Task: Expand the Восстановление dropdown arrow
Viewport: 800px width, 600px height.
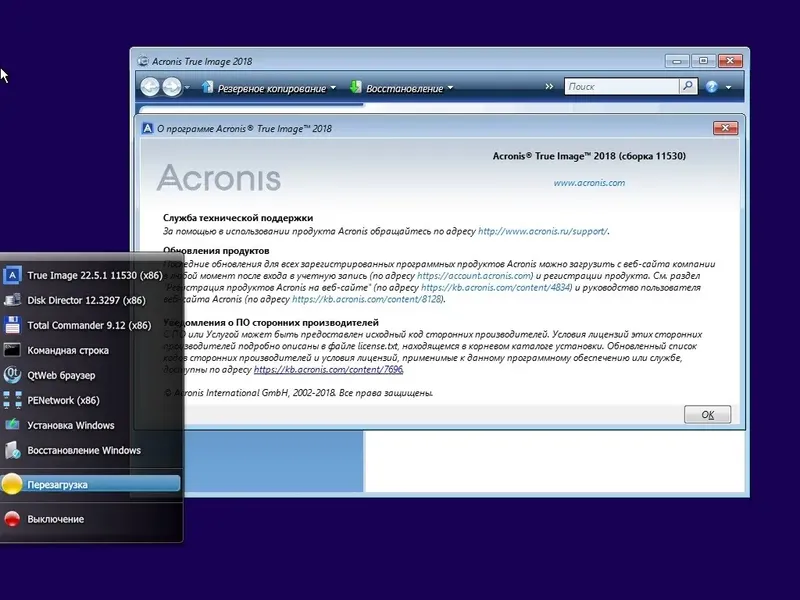Action: point(449,88)
